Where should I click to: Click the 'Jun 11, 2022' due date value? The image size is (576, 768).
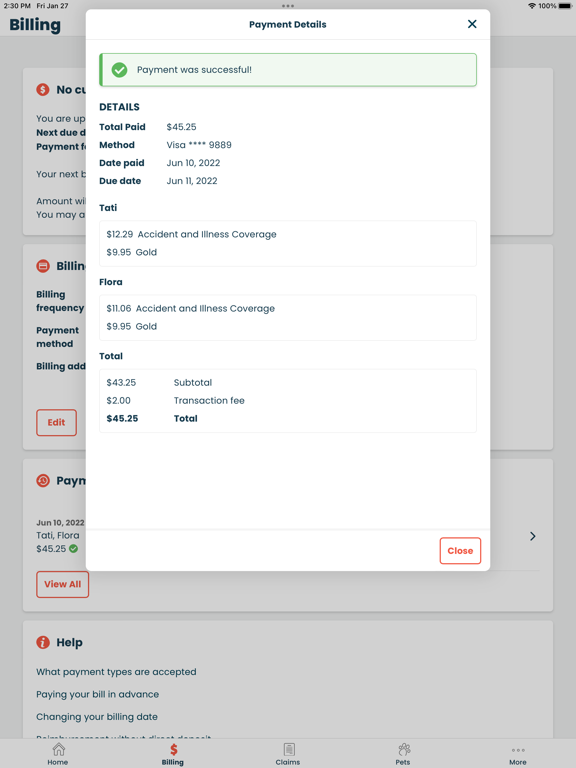pos(192,181)
